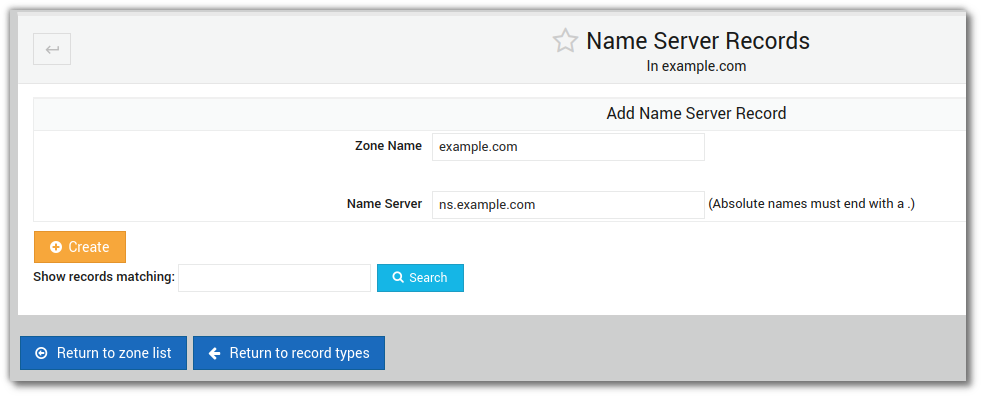
Task: Click the Name Server Records heading
Action: coord(698,41)
